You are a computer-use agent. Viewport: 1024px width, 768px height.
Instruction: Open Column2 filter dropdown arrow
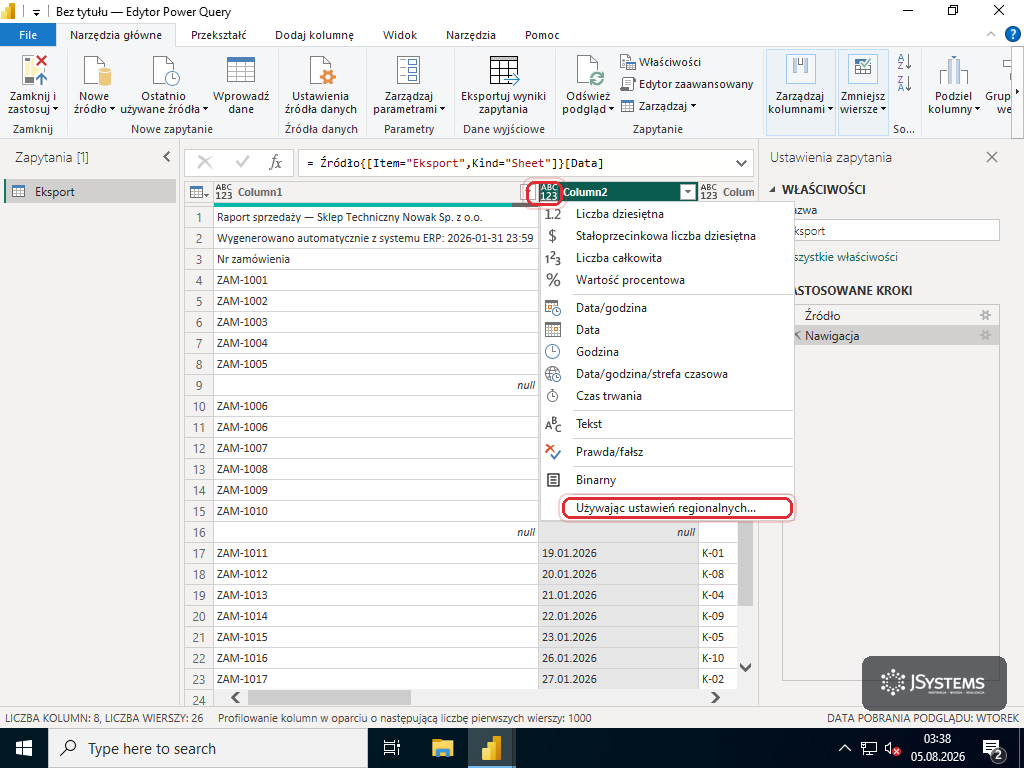pyautogui.click(x=687, y=192)
